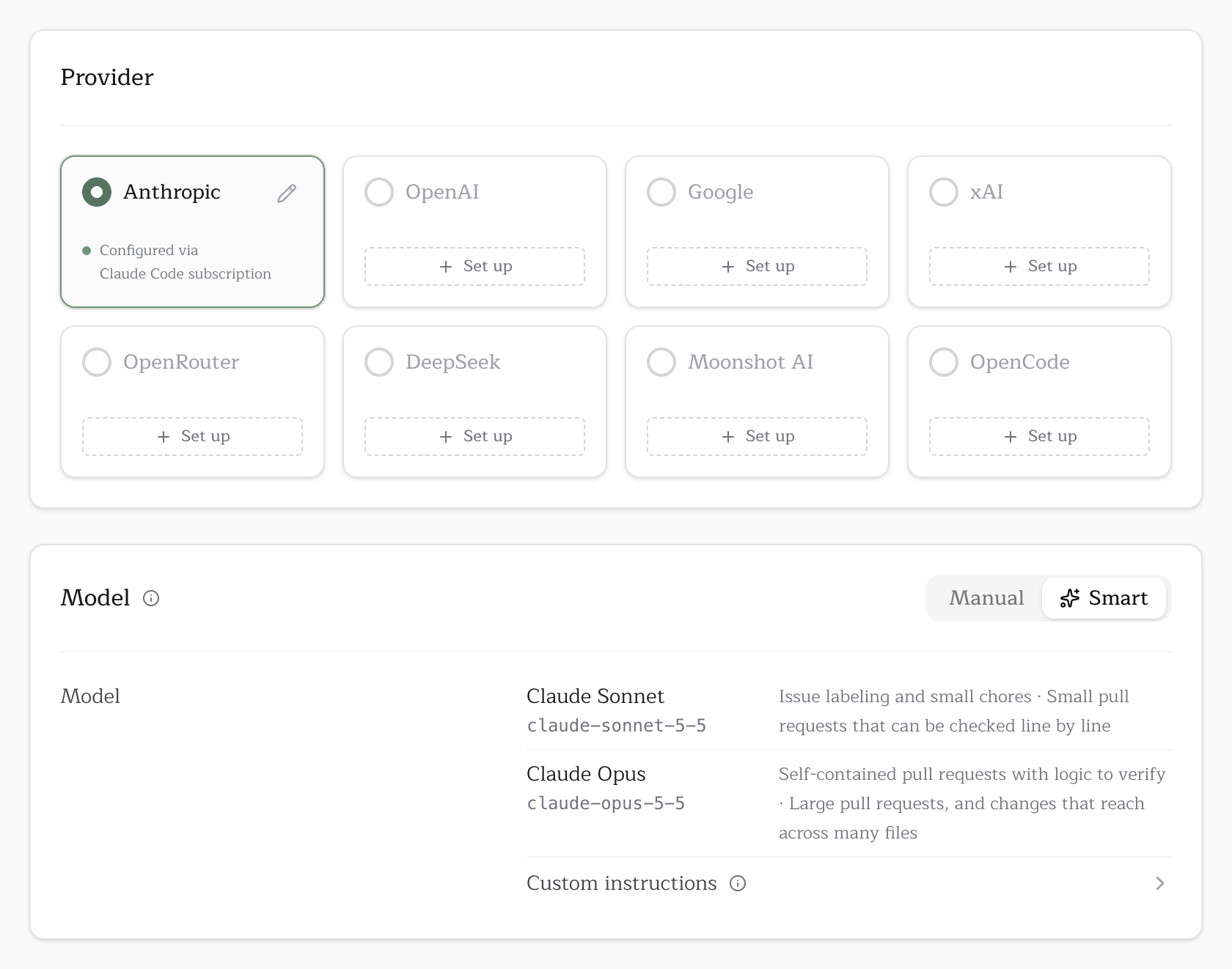The image size is (1232, 969).
Task: Switch model mode to Manual
Action: (986, 598)
